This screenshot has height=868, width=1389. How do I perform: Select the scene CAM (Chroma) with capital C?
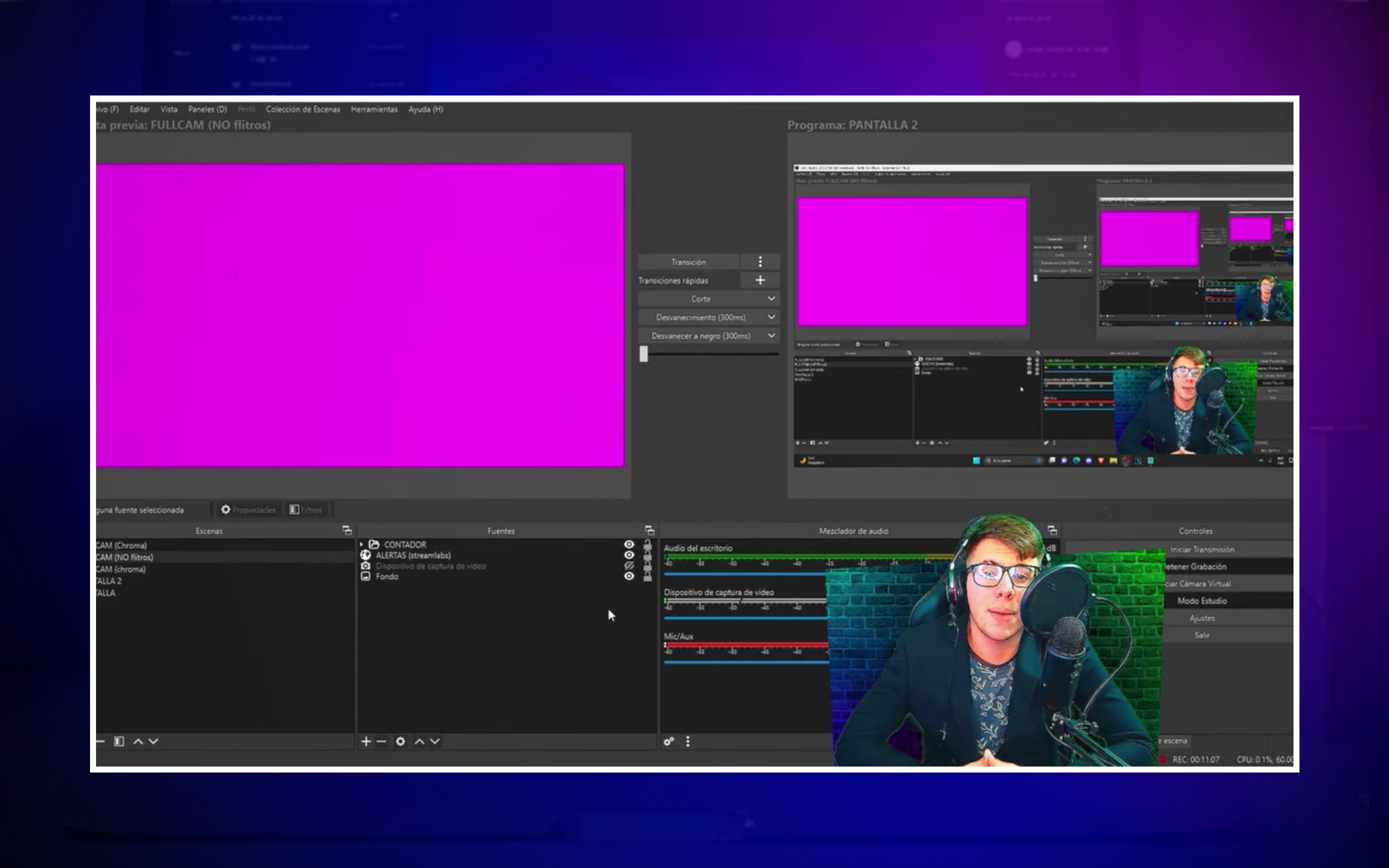pos(225,545)
